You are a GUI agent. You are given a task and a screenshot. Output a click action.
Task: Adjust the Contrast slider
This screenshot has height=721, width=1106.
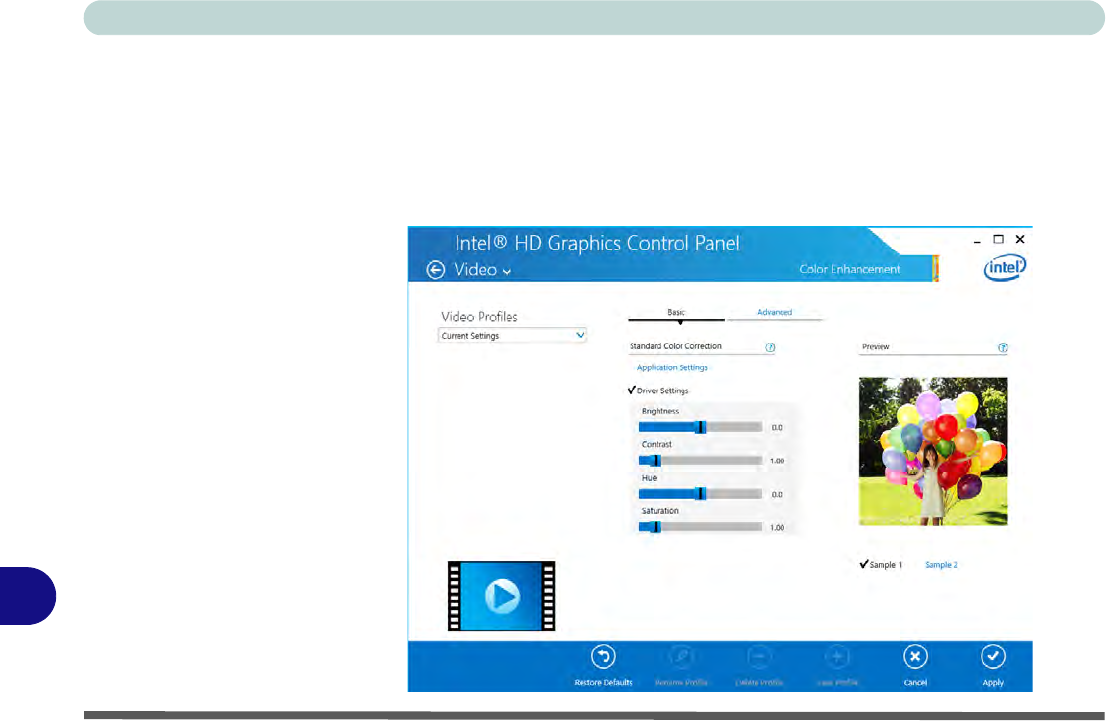700,461
